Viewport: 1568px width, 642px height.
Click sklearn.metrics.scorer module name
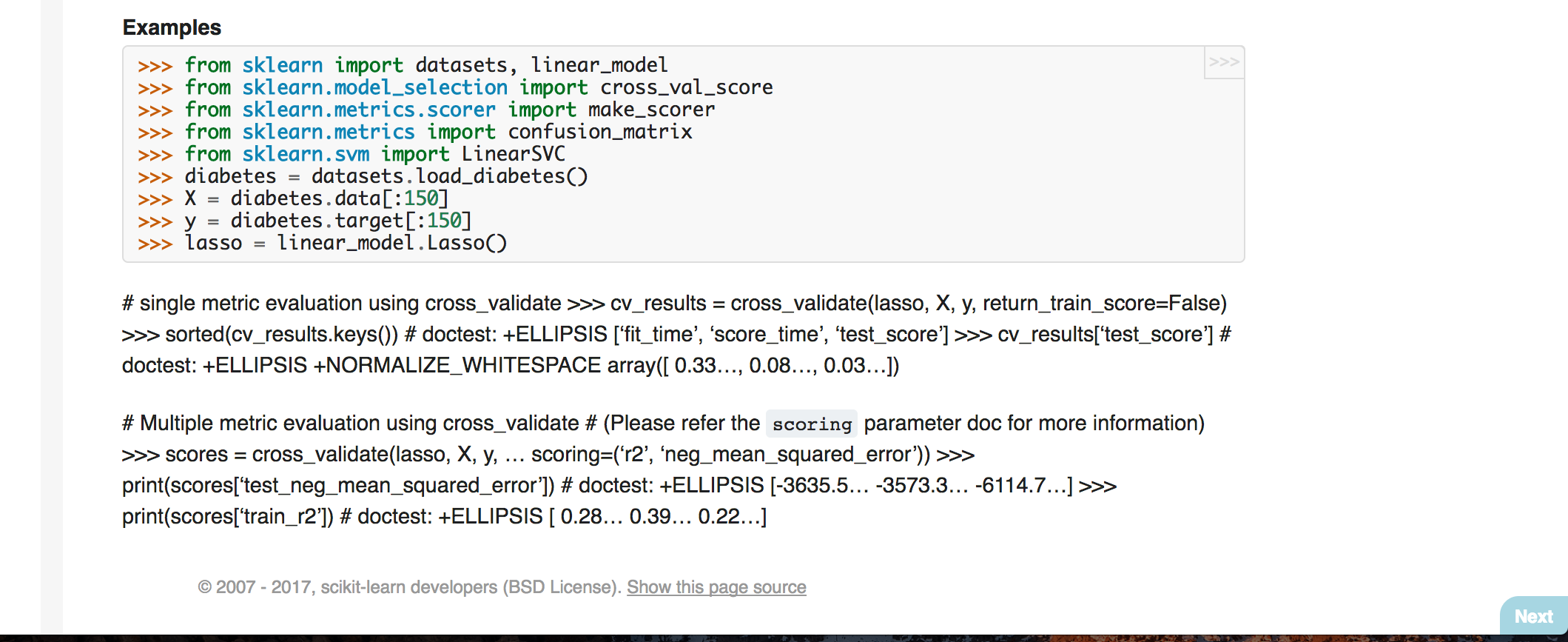coord(369,110)
